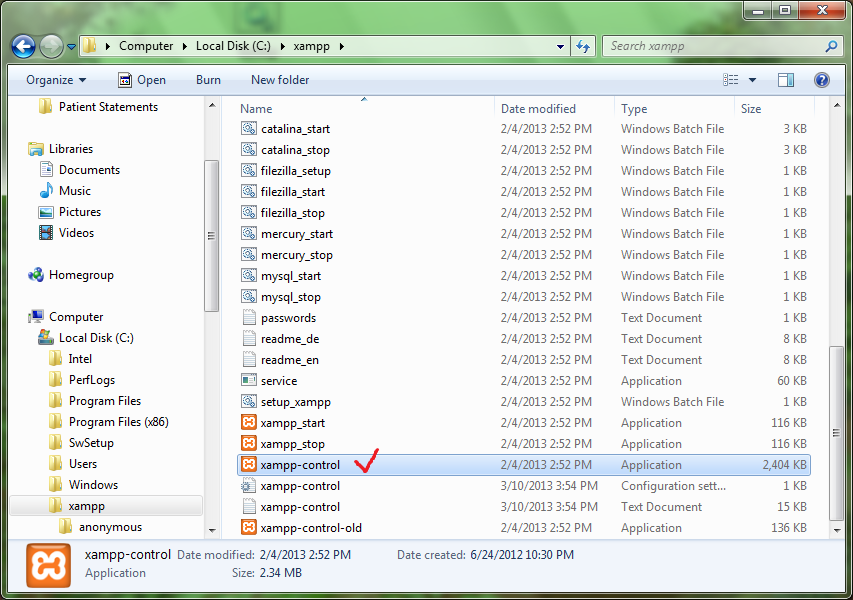Click the Search xampp input field
This screenshot has height=600, width=853.
coord(715,46)
